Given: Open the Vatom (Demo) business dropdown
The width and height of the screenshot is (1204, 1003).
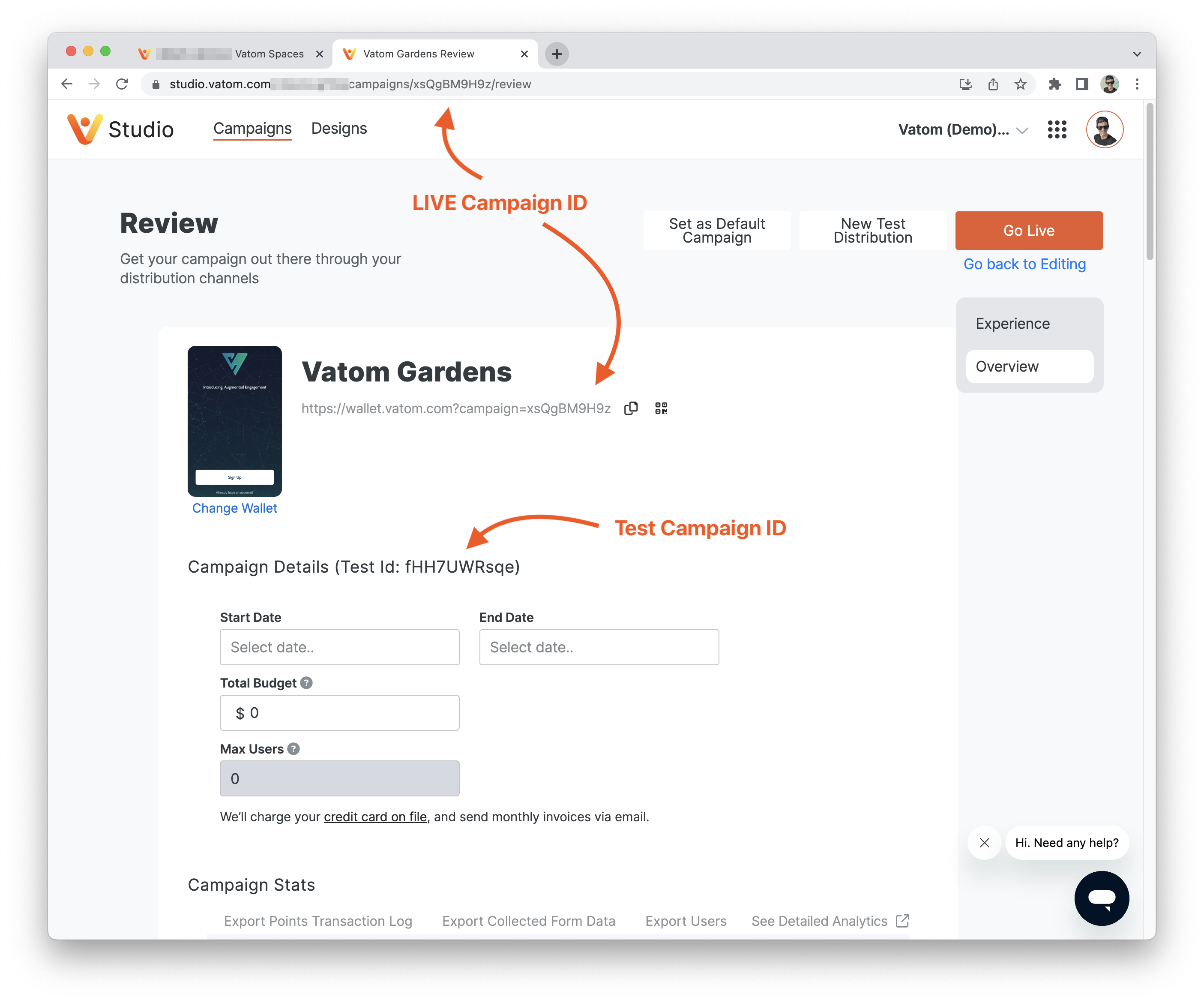Looking at the screenshot, I should click(963, 129).
